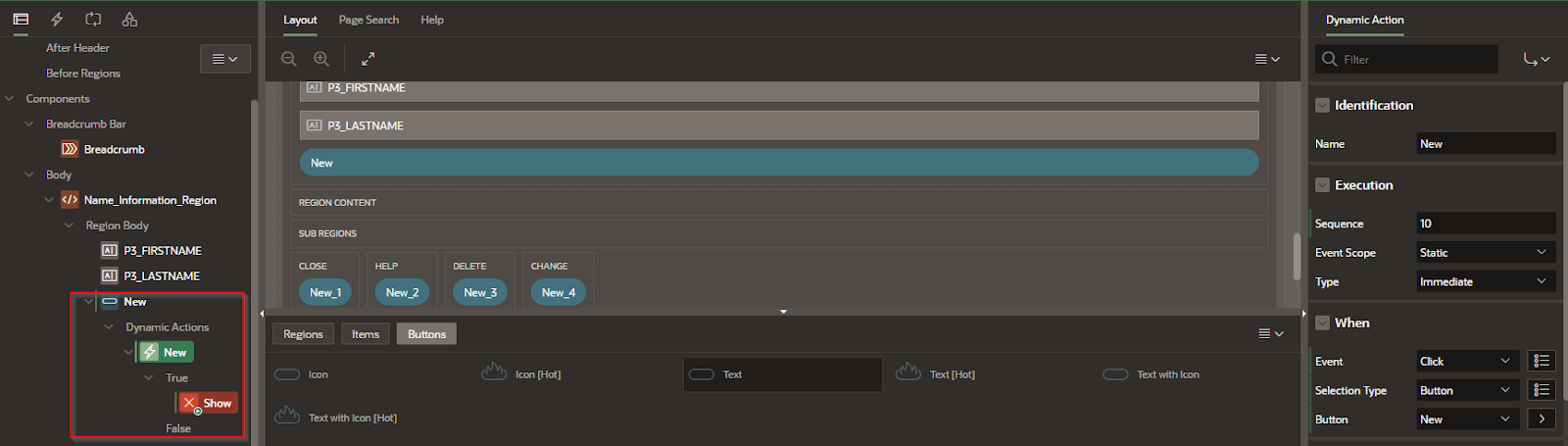Select the New_4 button under CHANGE
Screen dimensions: 1568x446
click(x=559, y=292)
